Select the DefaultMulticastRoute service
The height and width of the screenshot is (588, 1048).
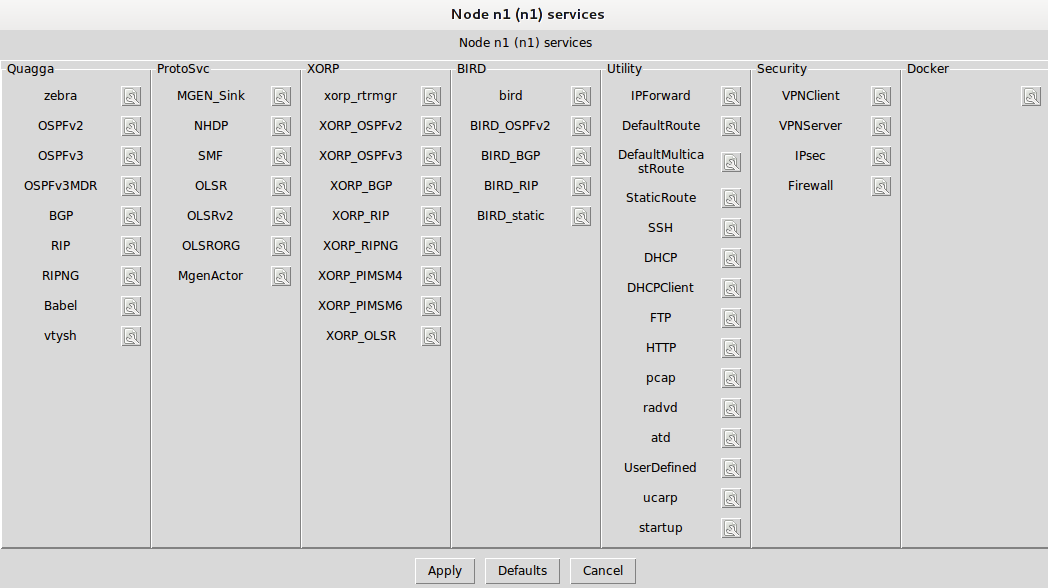pyautogui.click(x=660, y=162)
